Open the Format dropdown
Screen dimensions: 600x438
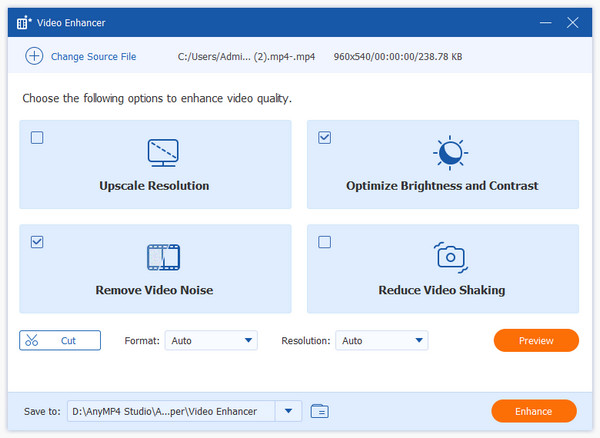tap(210, 341)
